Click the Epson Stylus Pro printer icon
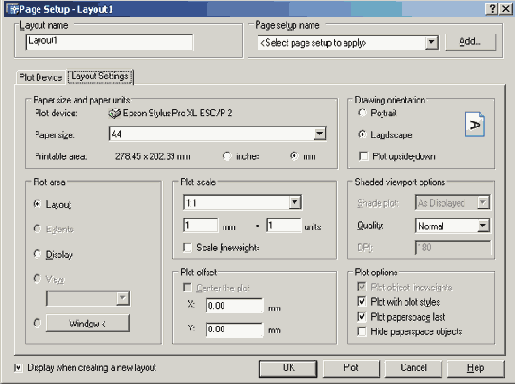This screenshot has height=384, width=515. click(x=114, y=114)
